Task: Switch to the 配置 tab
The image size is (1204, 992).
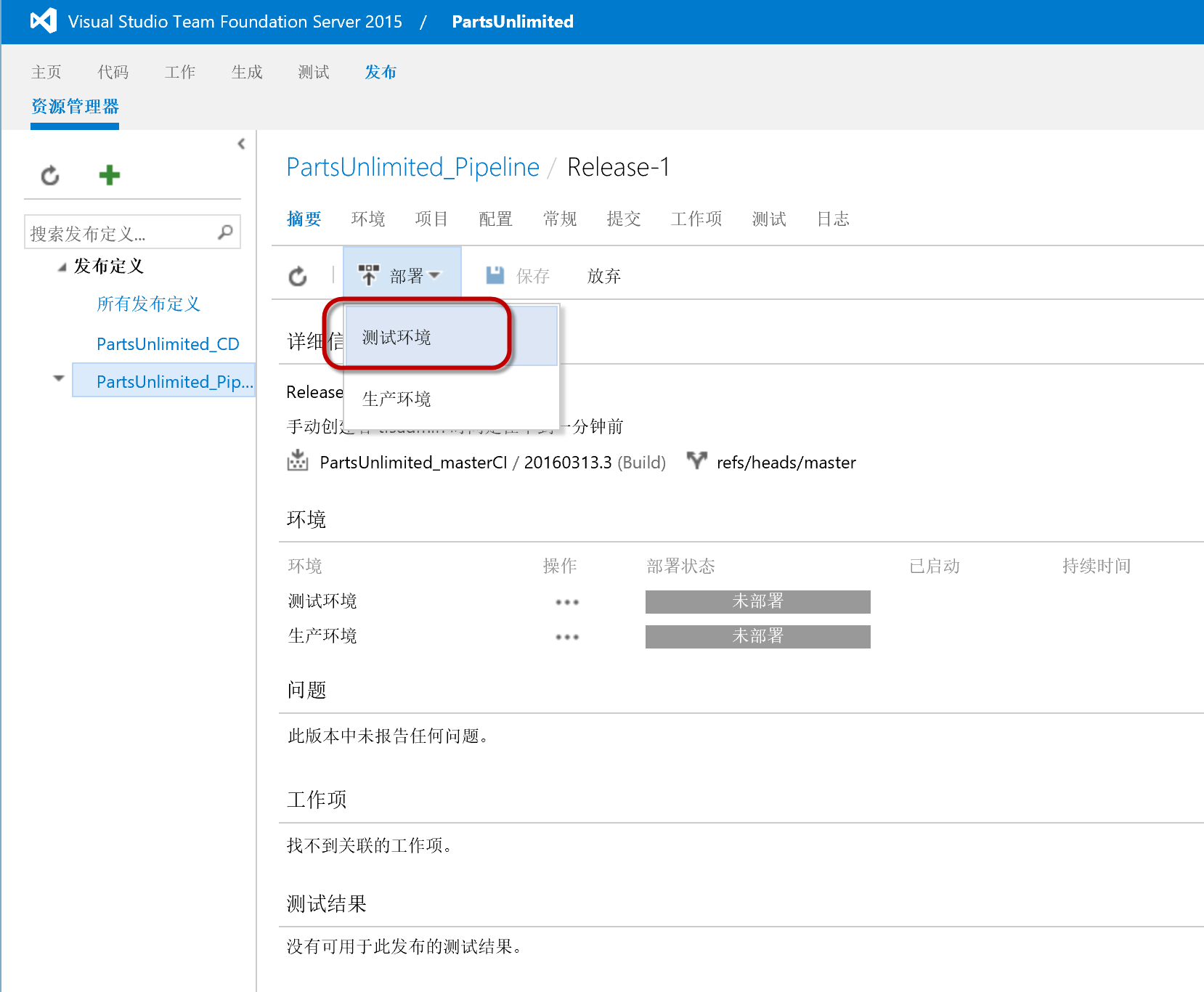Action: pyautogui.click(x=496, y=219)
